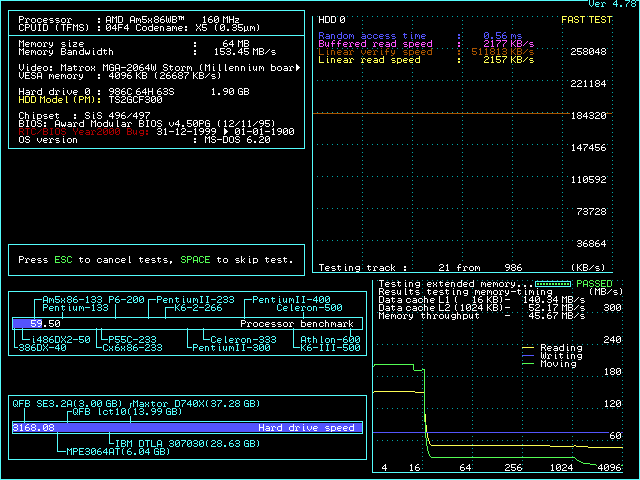Viewport: 640px width, 480px height.
Task: Click the 'MPE3064AT(6.04 GB)' marker
Action: pyautogui.click(x=118, y=452)
